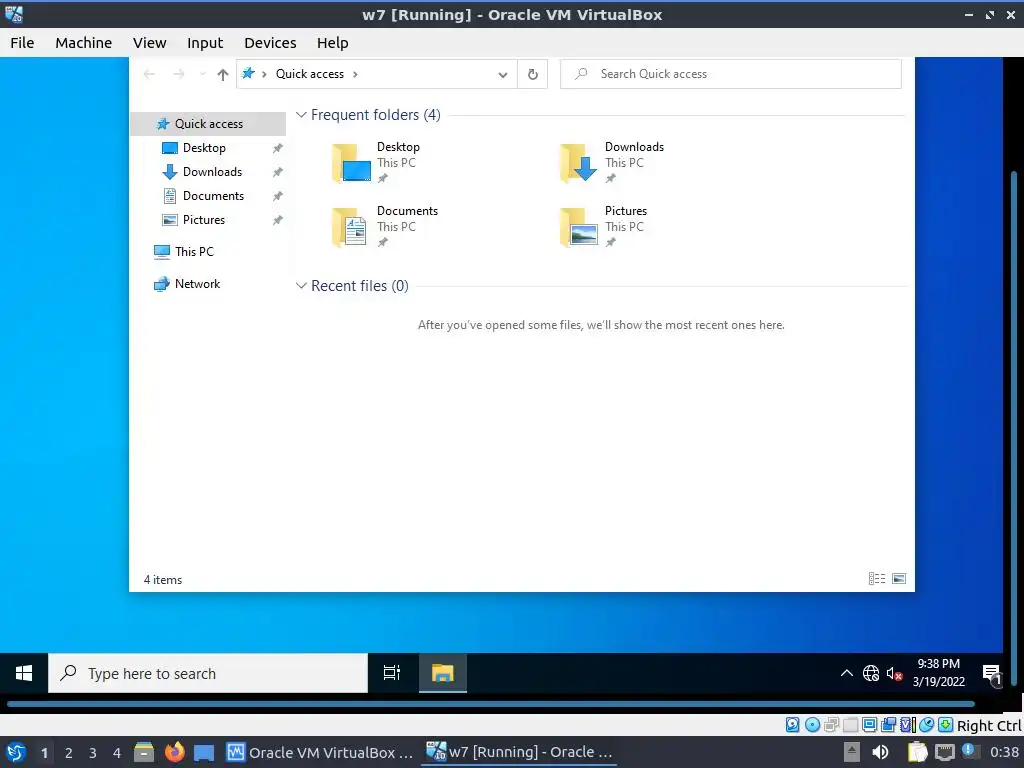Viewport: 1024px width, 768px height.
Task: Open the host clipboard manager tray icon
Action: (x=918, y=752)
